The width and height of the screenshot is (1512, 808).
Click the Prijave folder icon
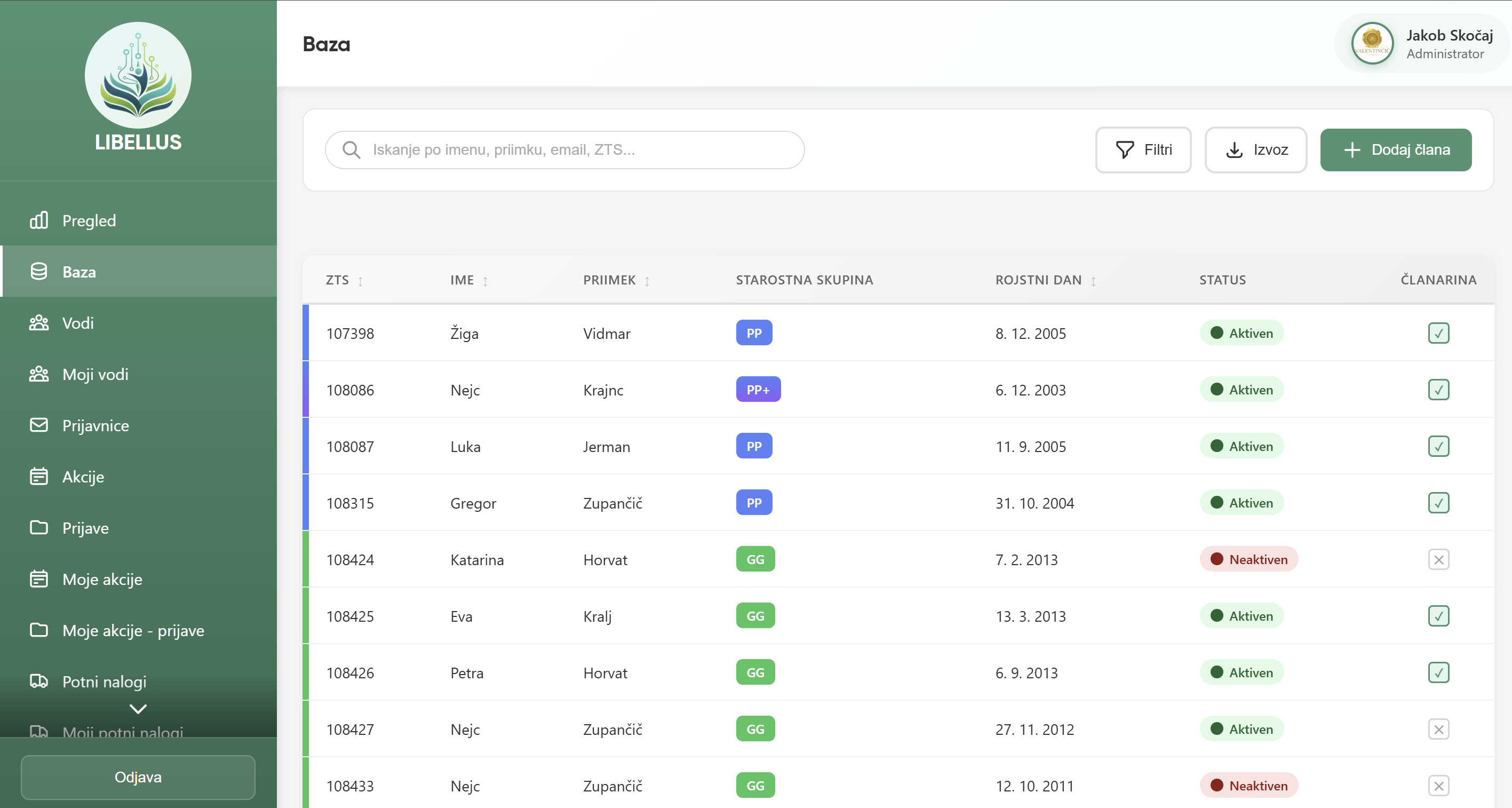39,527
